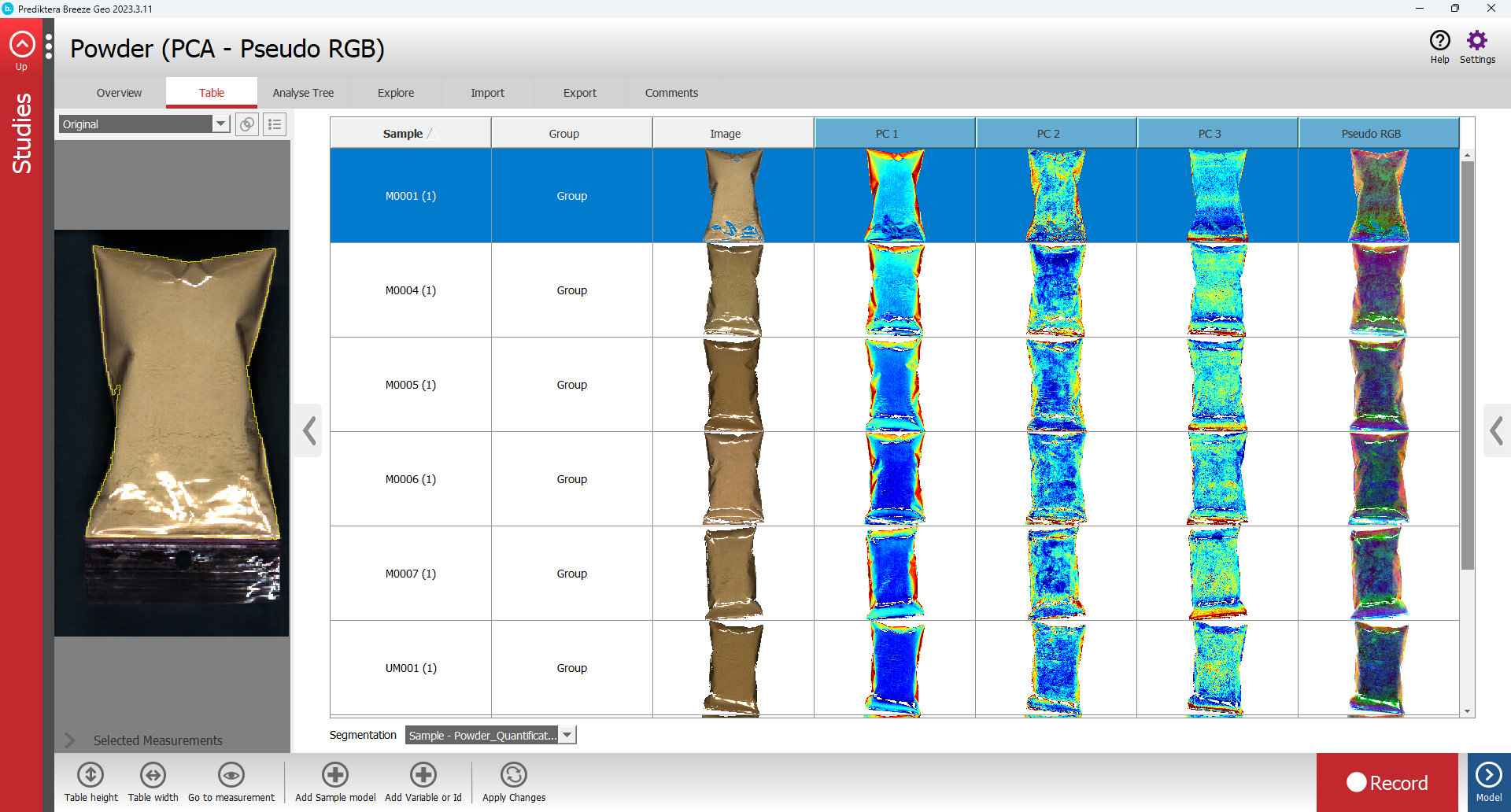Switch to the Explore tab
Image resolution: width=1511 pixels, height=812 pixels.
click(396, 93)
